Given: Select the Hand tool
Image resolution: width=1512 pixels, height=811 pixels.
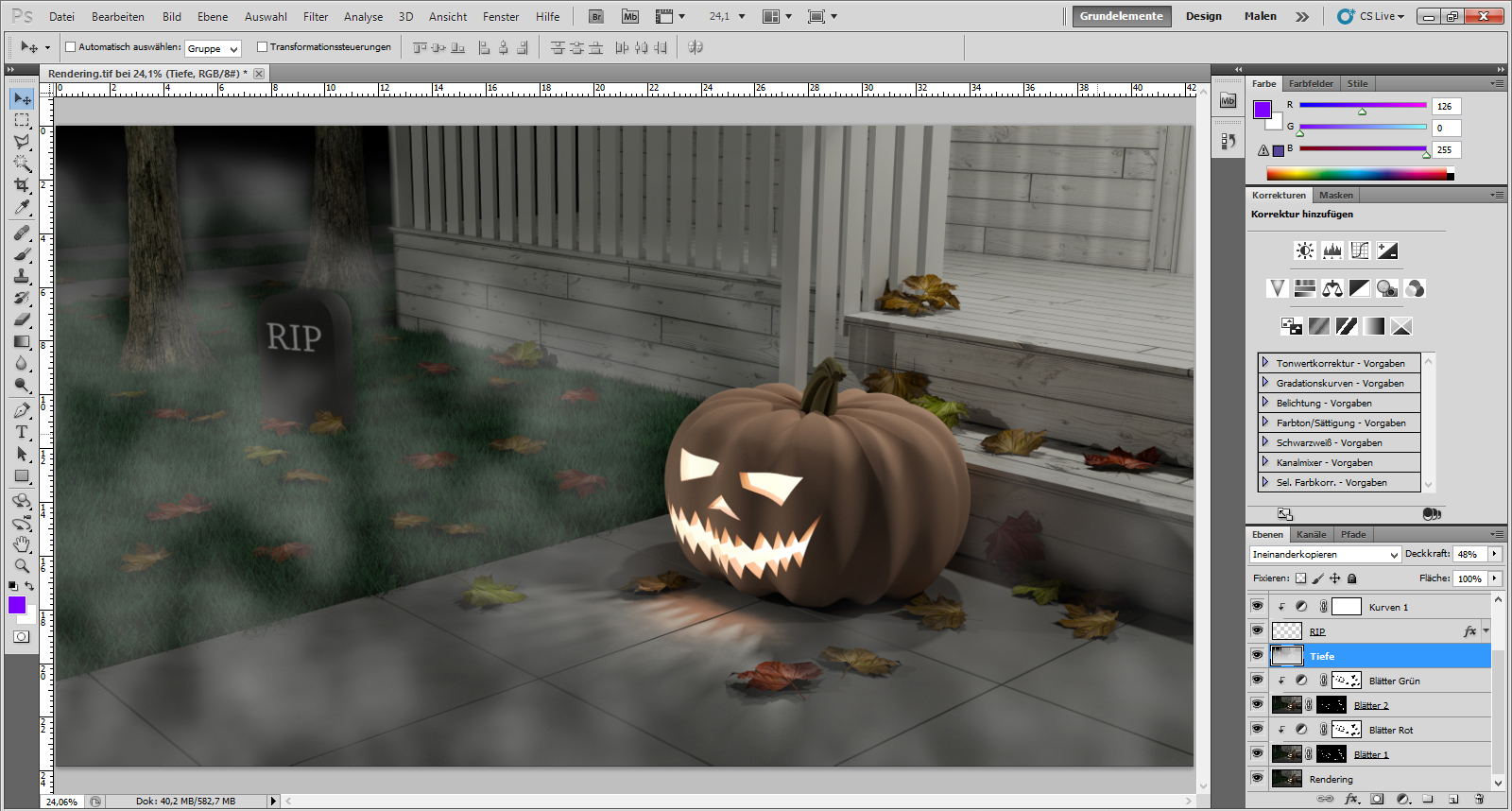Looking at the screenshot, I should 22,544.
